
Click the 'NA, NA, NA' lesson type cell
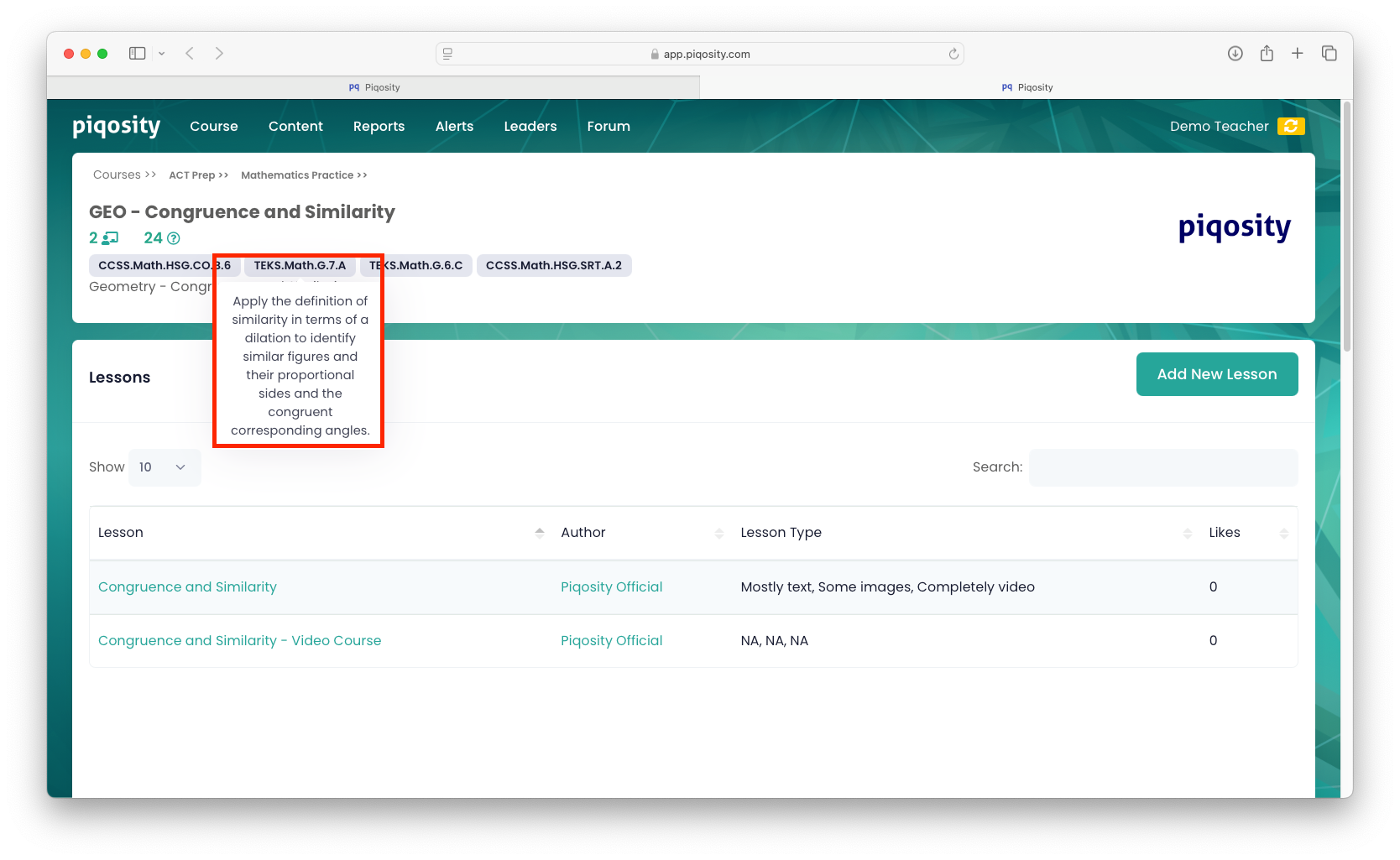pyautogui.click(x=775, y=641)
